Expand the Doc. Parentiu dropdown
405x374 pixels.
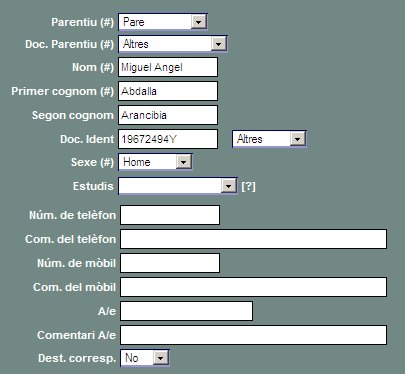click(173, 44)
